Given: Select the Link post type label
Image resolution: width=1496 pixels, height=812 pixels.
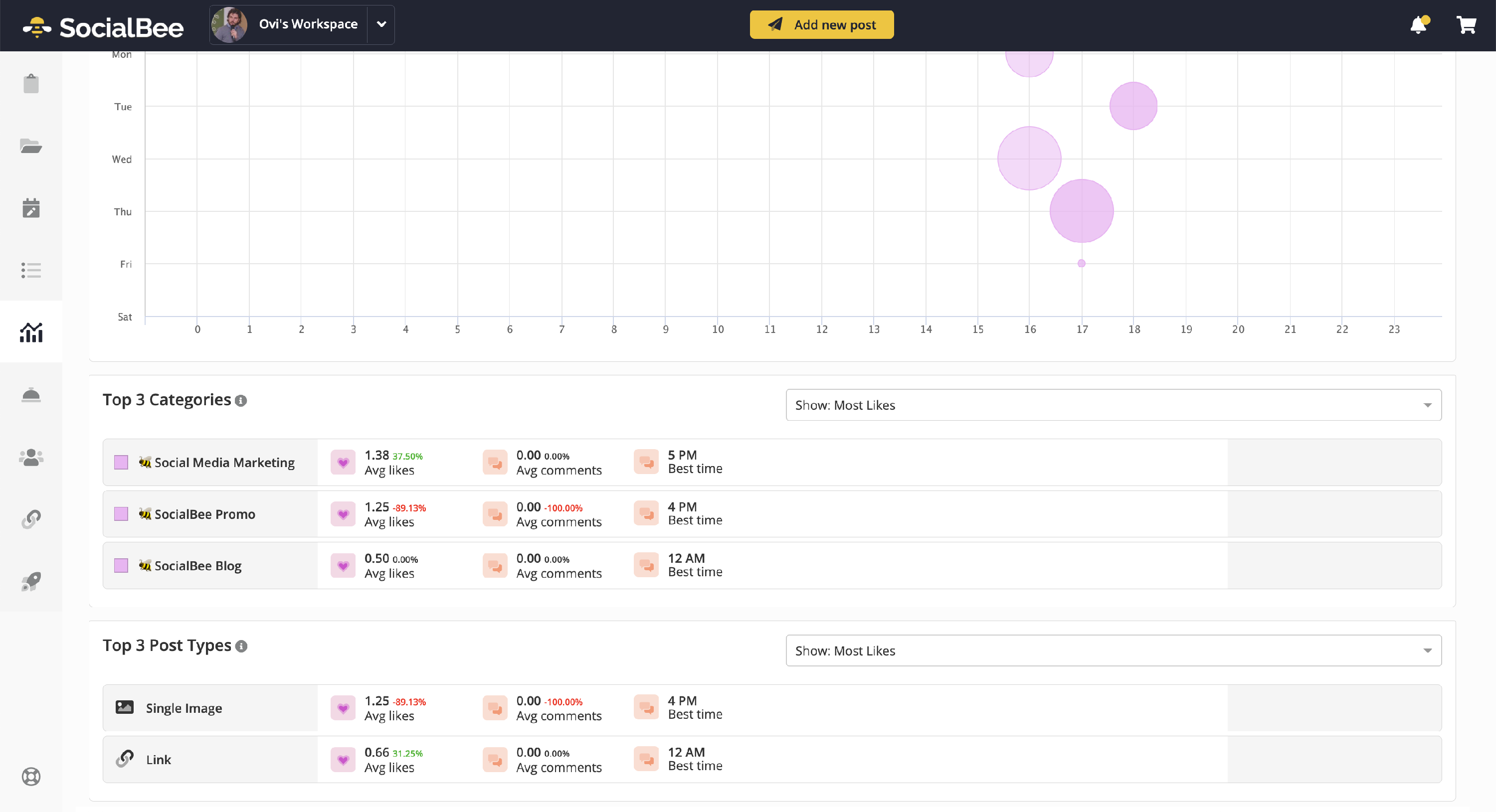Looking at the screenshot, I should (159, 759).
